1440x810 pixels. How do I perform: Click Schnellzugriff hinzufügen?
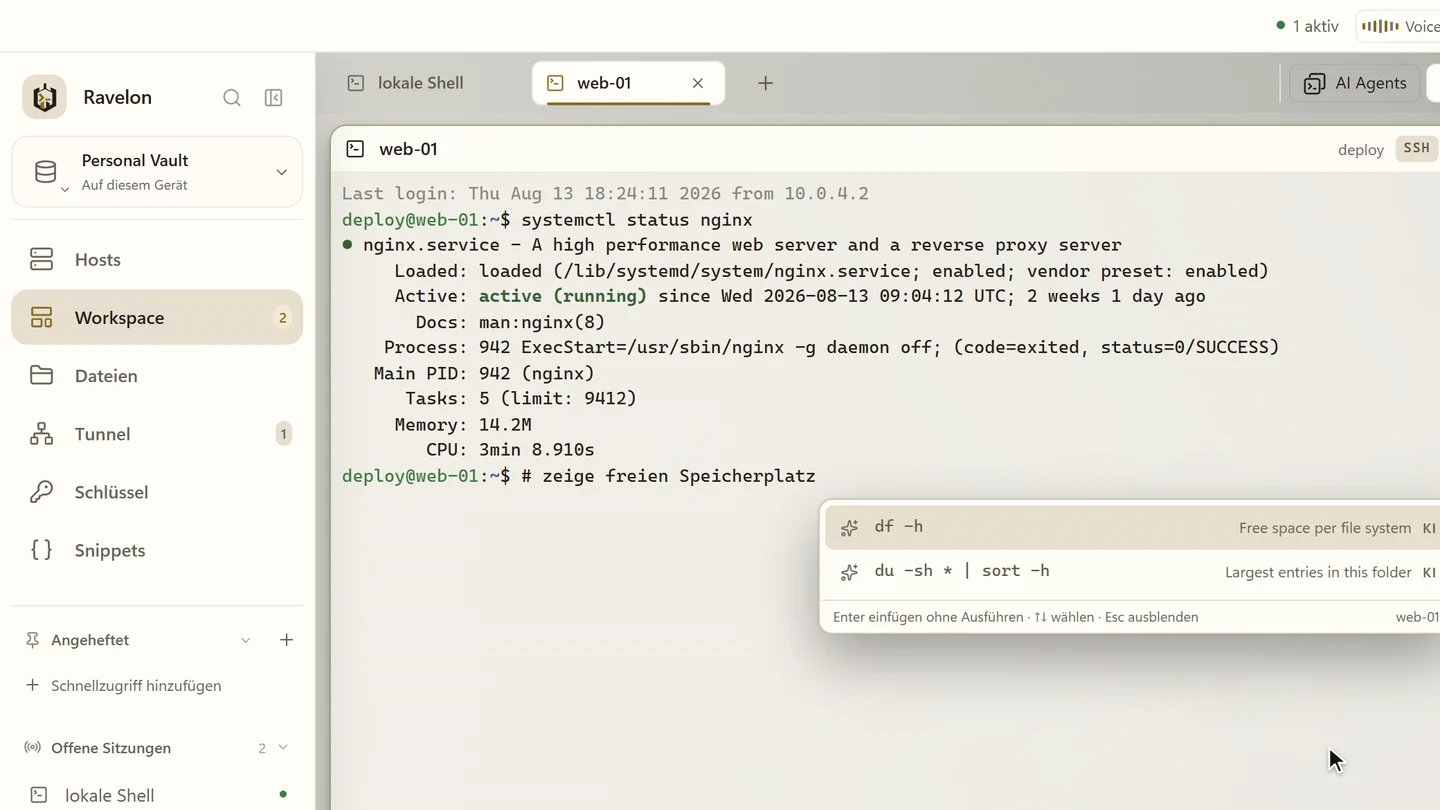tap(136, 685)
